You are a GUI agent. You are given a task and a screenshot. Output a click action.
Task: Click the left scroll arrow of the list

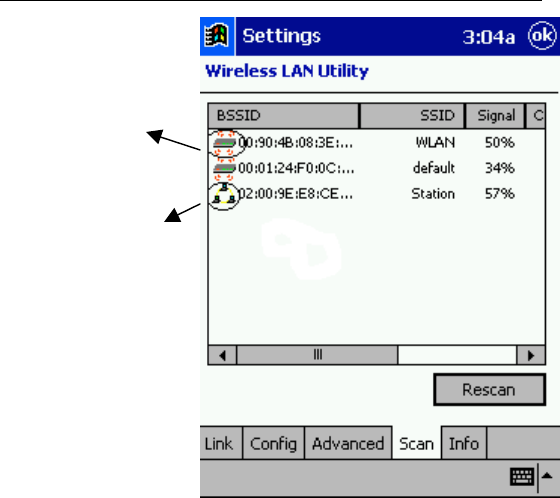222,355
